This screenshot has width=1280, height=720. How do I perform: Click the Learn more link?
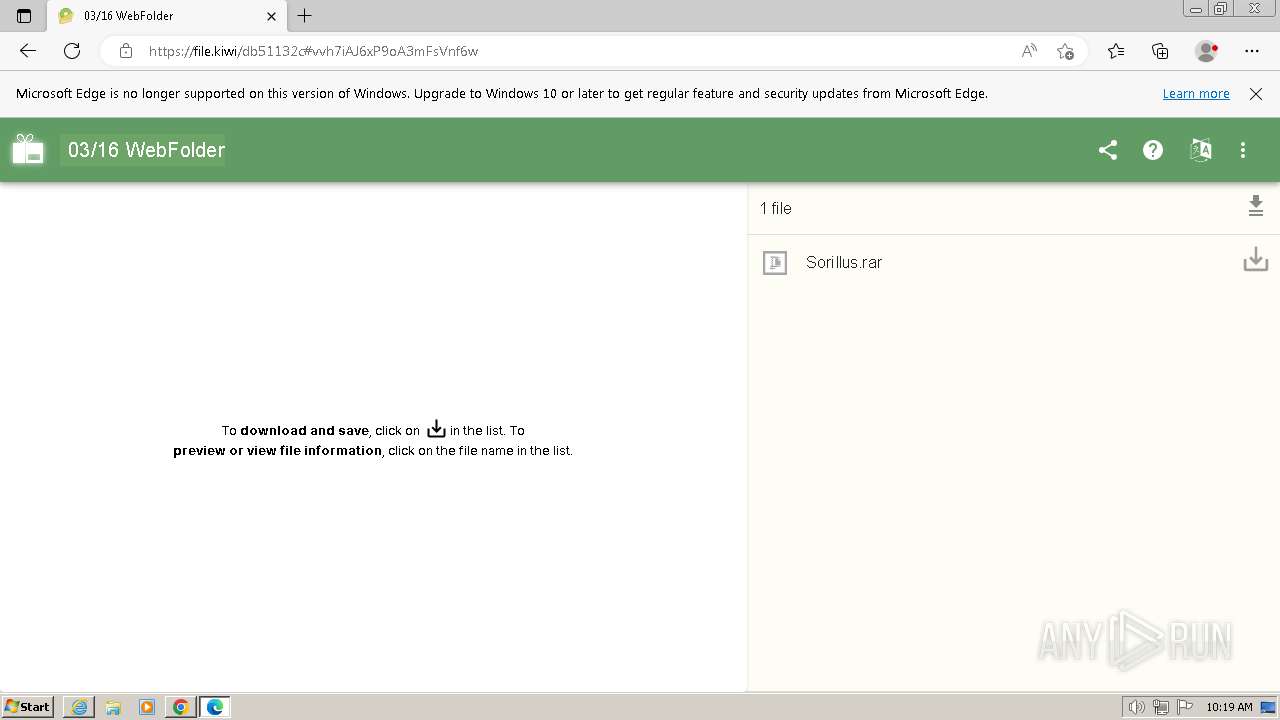(1196, 94)
